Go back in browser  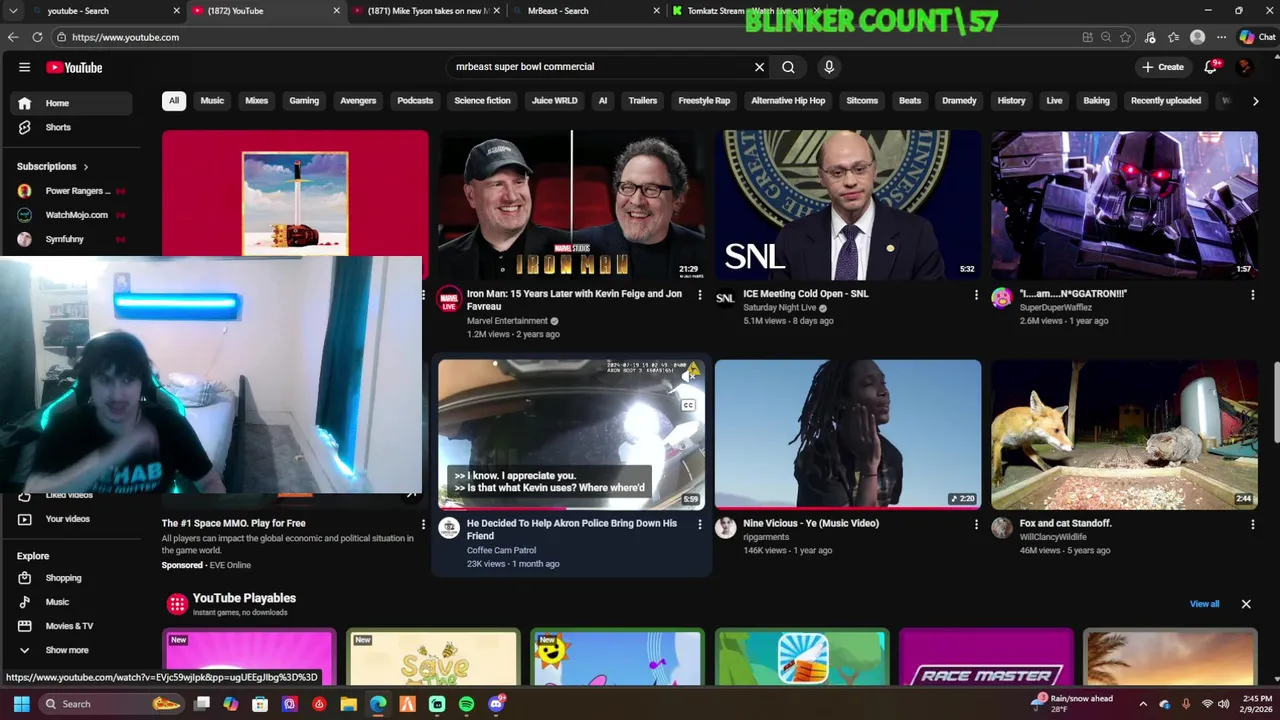[x=13, y=37]
